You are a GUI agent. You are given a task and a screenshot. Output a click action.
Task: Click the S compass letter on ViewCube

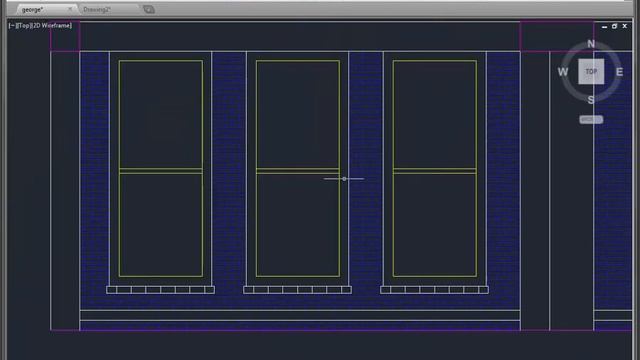591,100
